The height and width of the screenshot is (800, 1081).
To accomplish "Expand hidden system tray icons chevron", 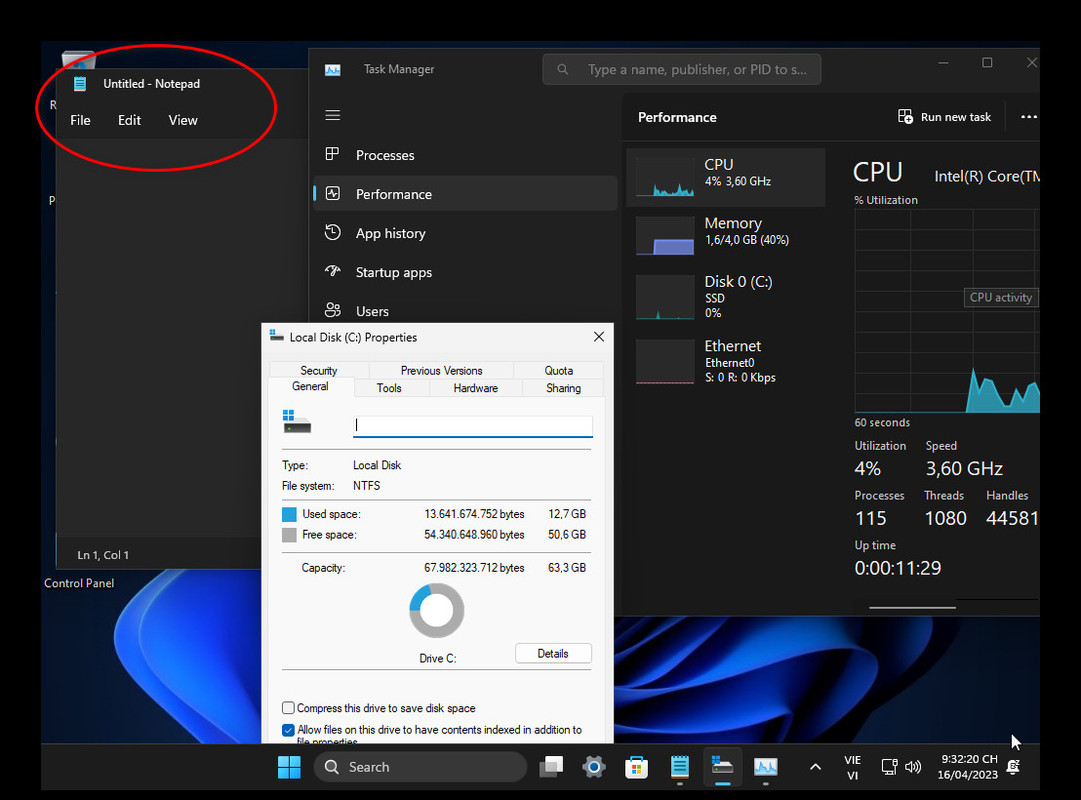I will pos(815,767).
